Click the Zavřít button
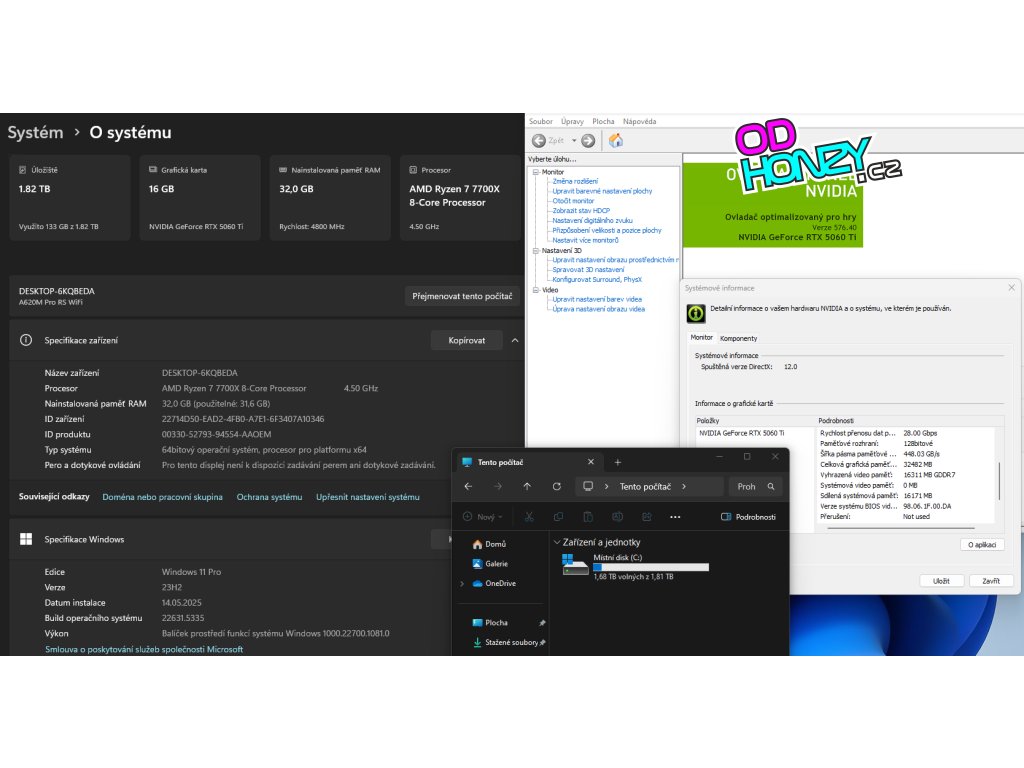This screenshot has width=1024, height=768. pos(991,581)
